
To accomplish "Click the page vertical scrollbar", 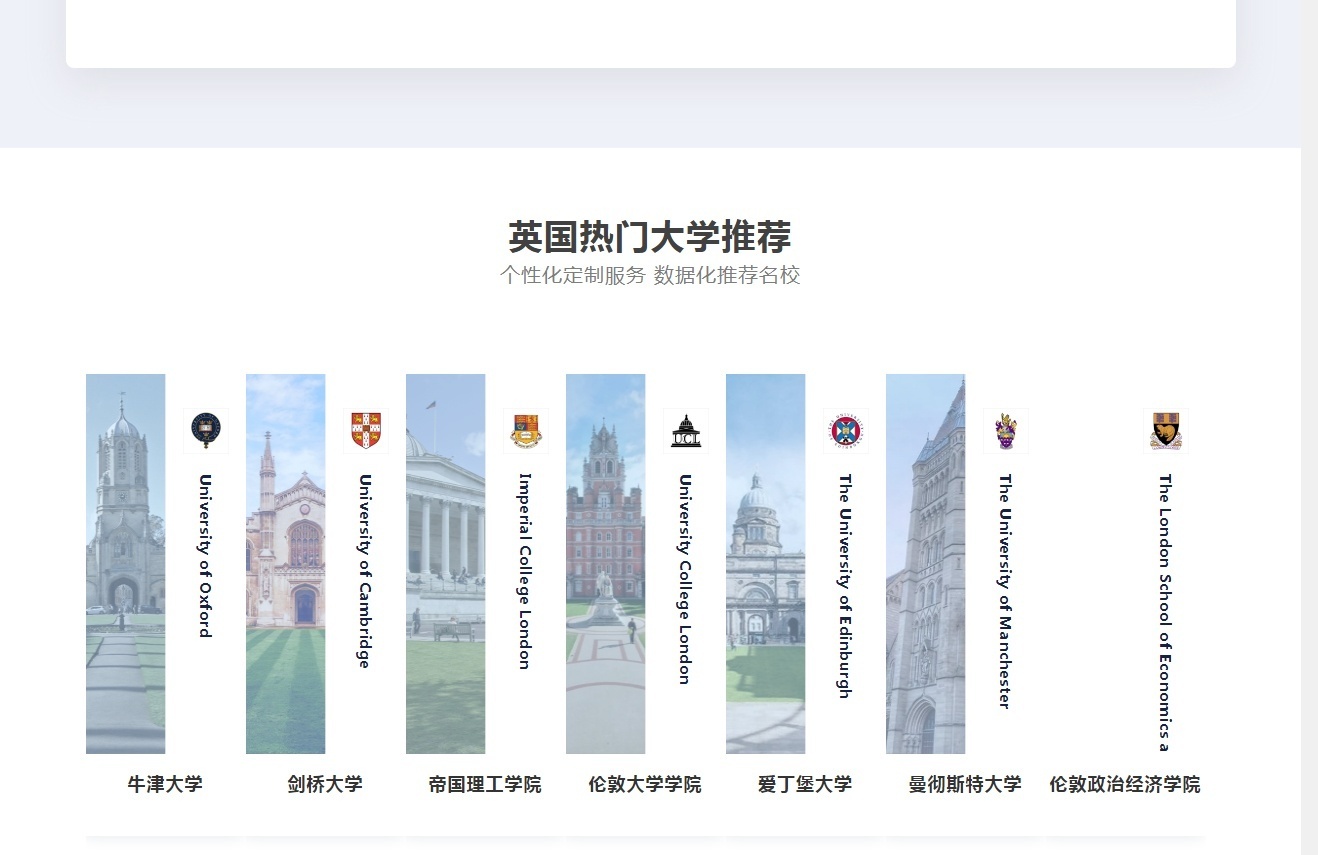I will [x=1309, y=427].
